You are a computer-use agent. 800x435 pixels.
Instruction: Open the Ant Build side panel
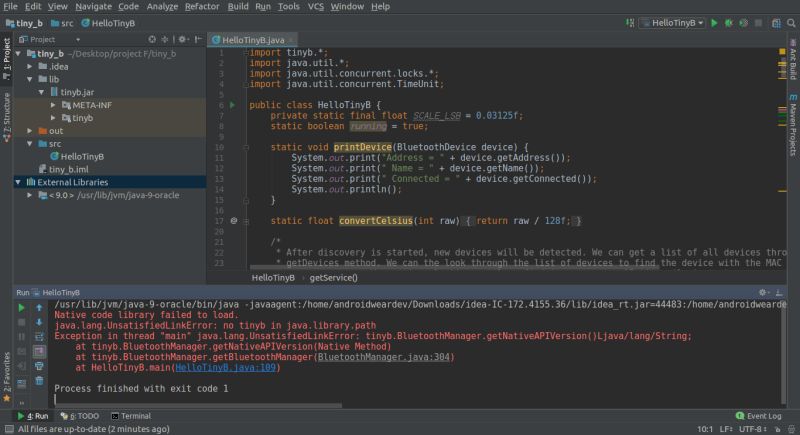[793, 58]
